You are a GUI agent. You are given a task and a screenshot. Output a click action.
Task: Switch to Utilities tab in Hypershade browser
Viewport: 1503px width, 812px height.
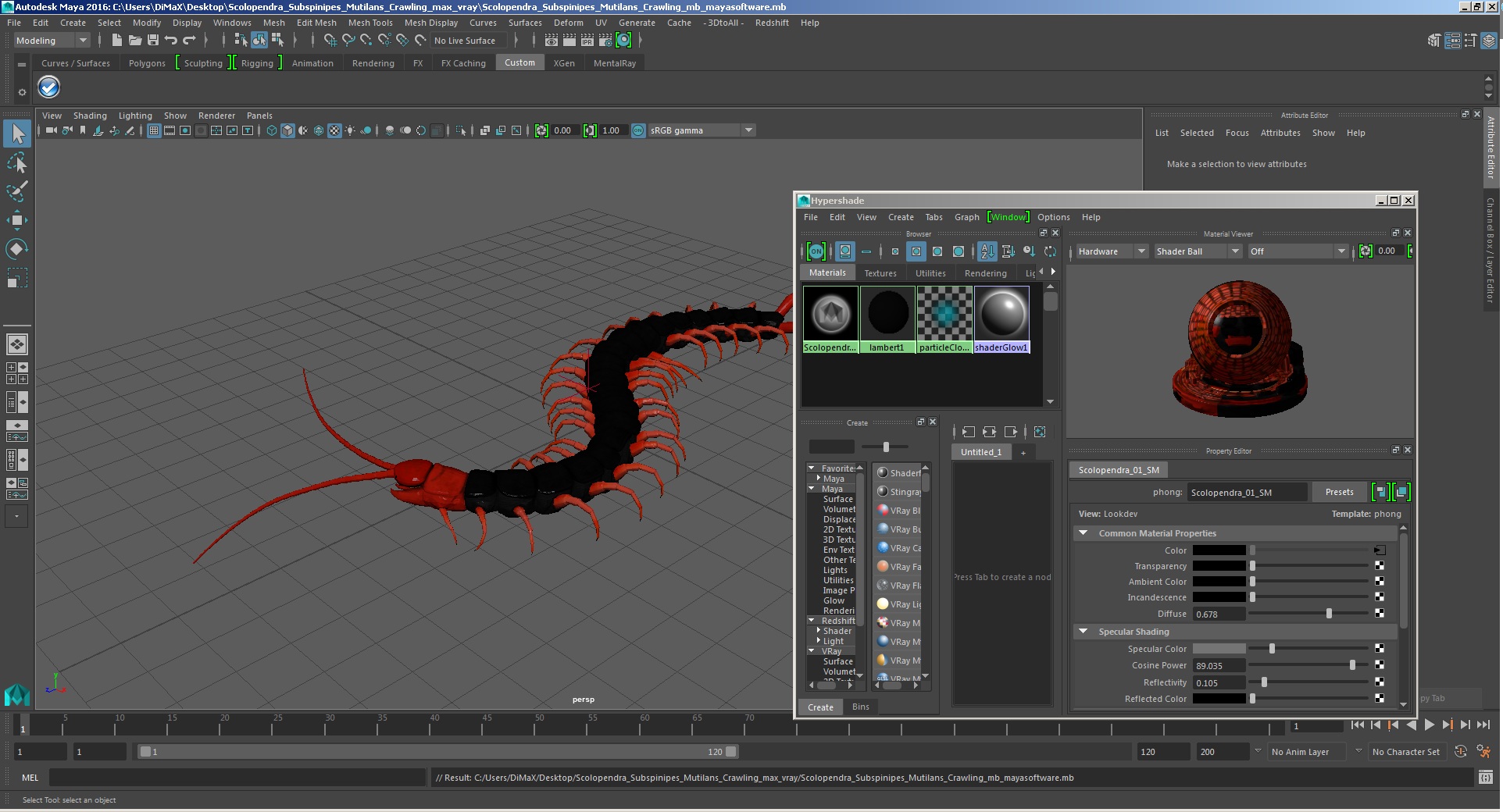pos(930,273)
